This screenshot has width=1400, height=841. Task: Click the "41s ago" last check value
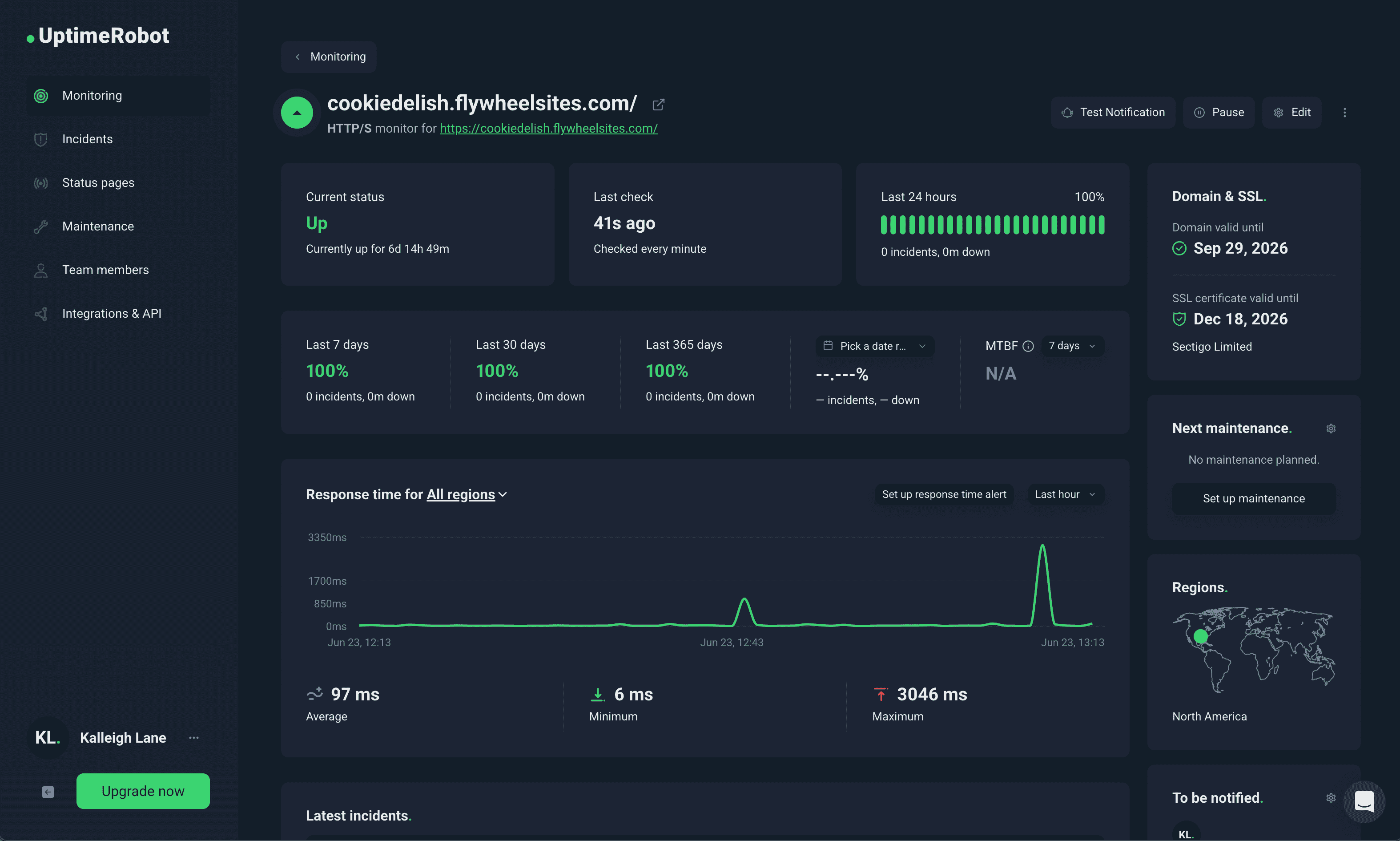coord(624,223)
